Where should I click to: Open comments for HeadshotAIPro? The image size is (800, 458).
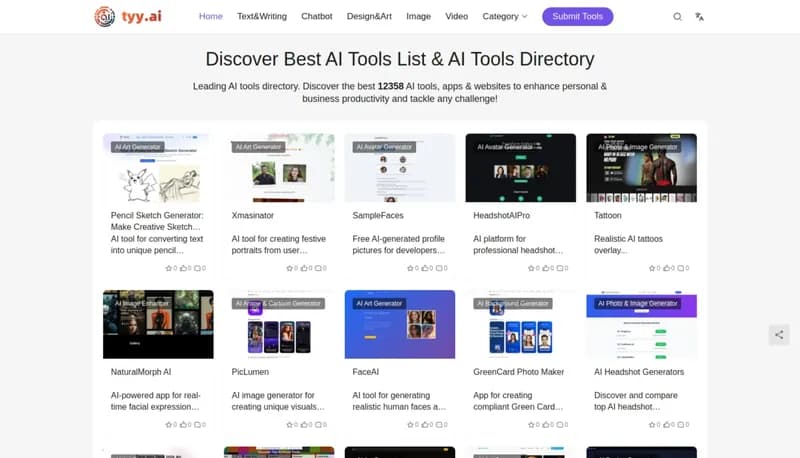point(560,268)
